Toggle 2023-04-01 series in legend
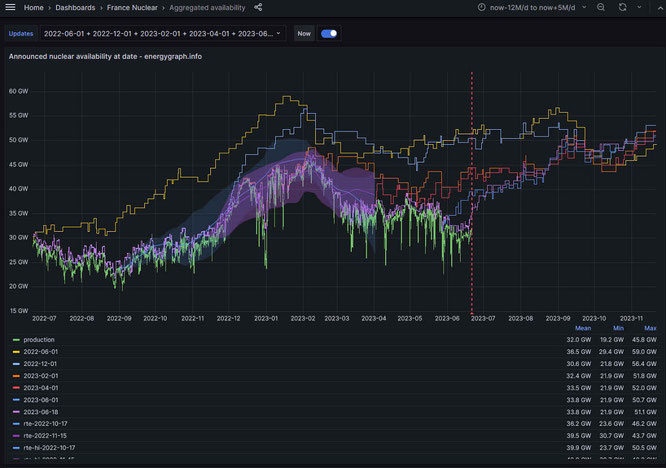The width and height of the screenshot is (666, 468). [41, 388]
